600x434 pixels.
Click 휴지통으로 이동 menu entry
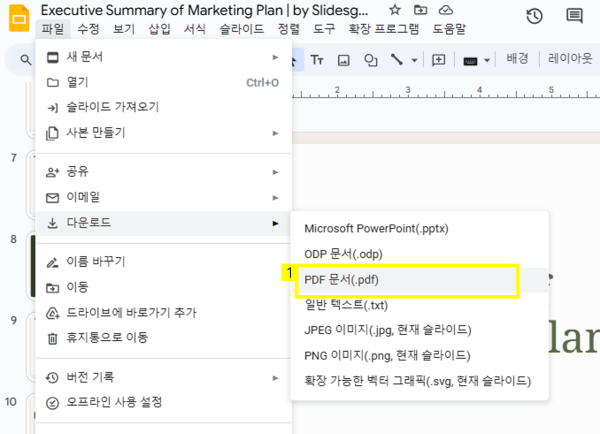(107, 338)
